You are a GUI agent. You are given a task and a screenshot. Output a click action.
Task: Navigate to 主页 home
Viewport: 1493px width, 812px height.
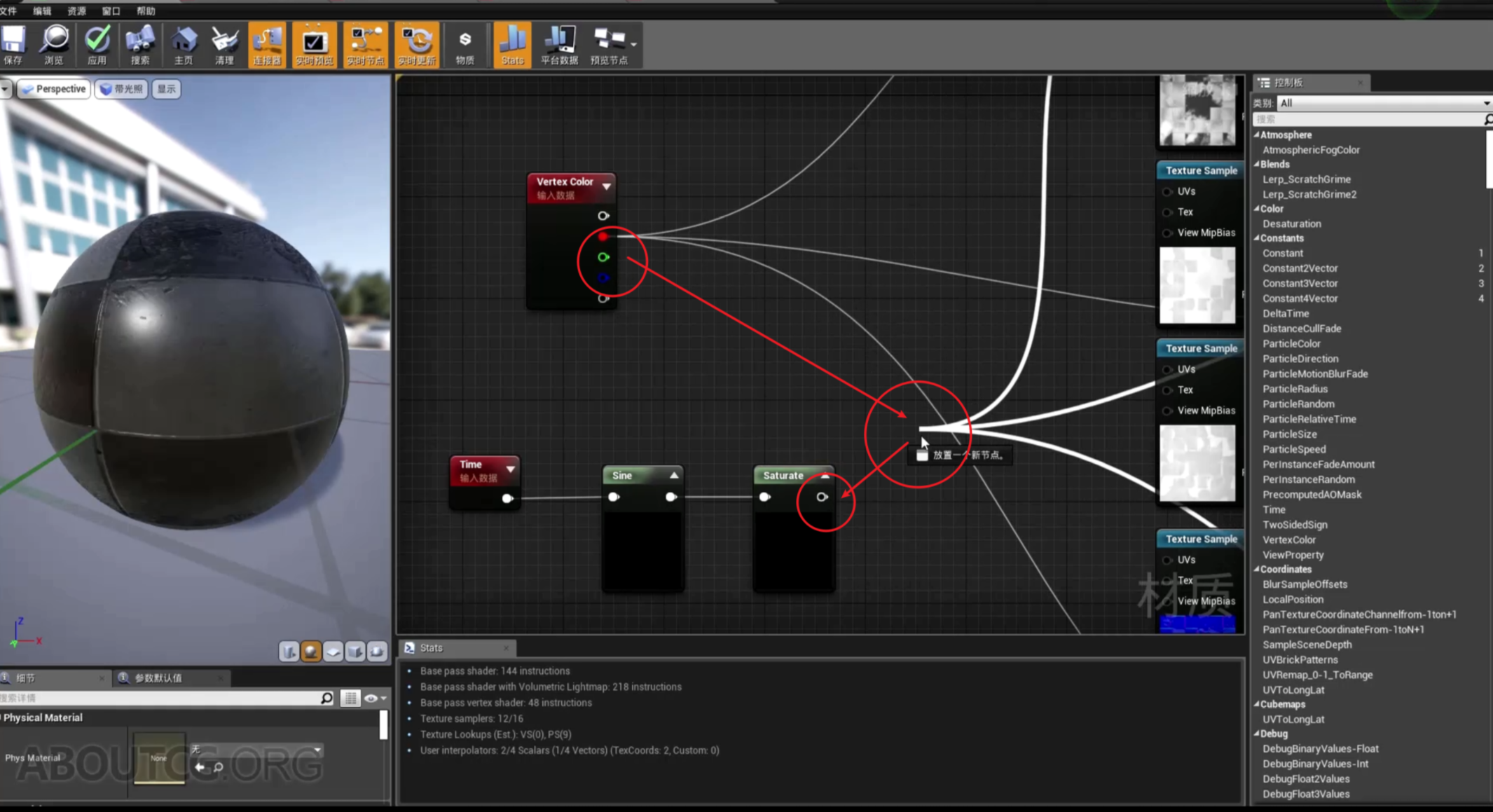click(x=183, y=44)
